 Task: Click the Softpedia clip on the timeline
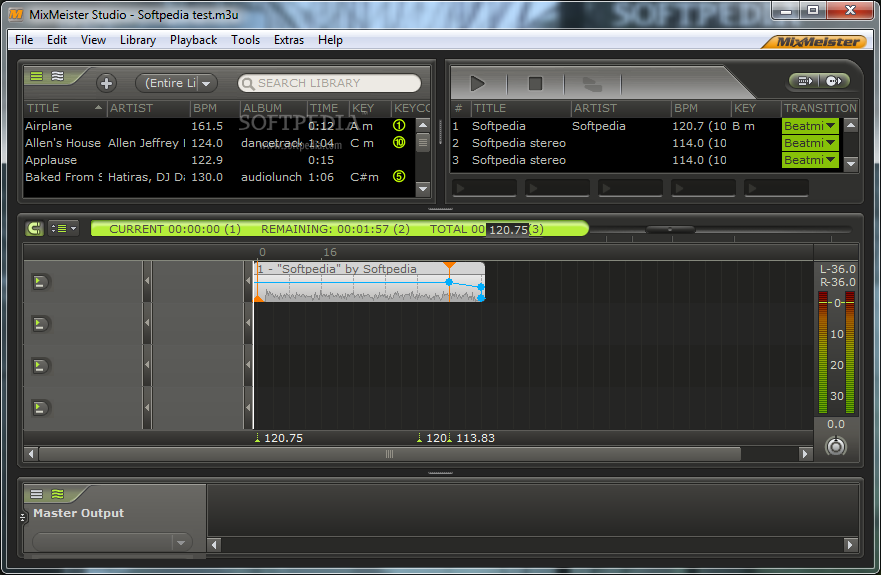(x=369, y=282)
